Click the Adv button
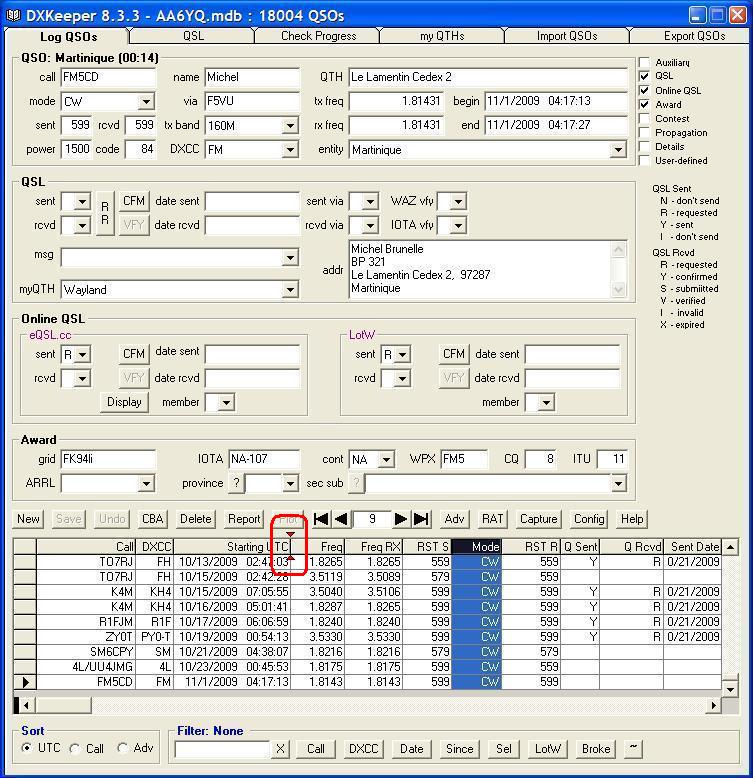The image size is (753, 778). (454, 519)
